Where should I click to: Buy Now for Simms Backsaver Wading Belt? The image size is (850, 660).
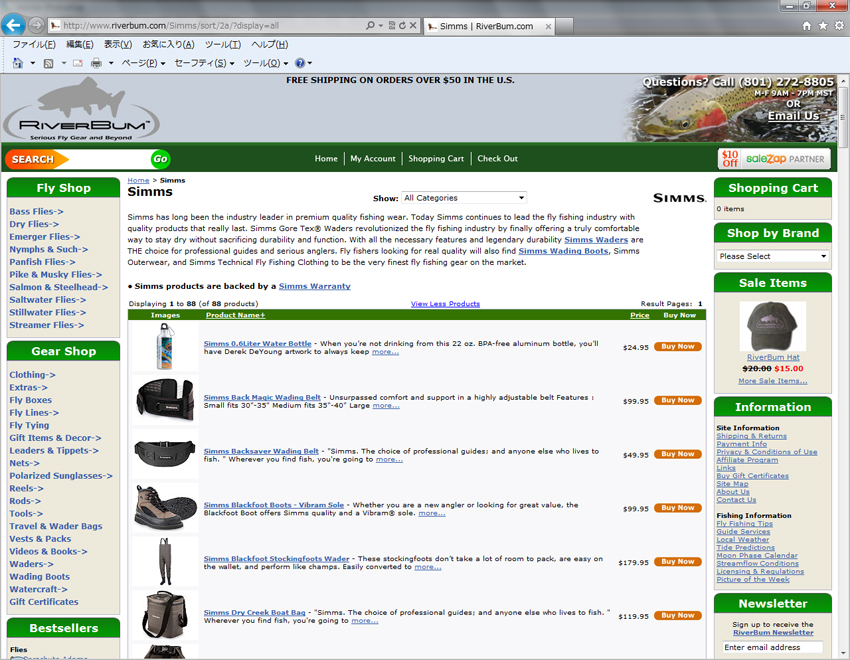click(x=678, y=454)
